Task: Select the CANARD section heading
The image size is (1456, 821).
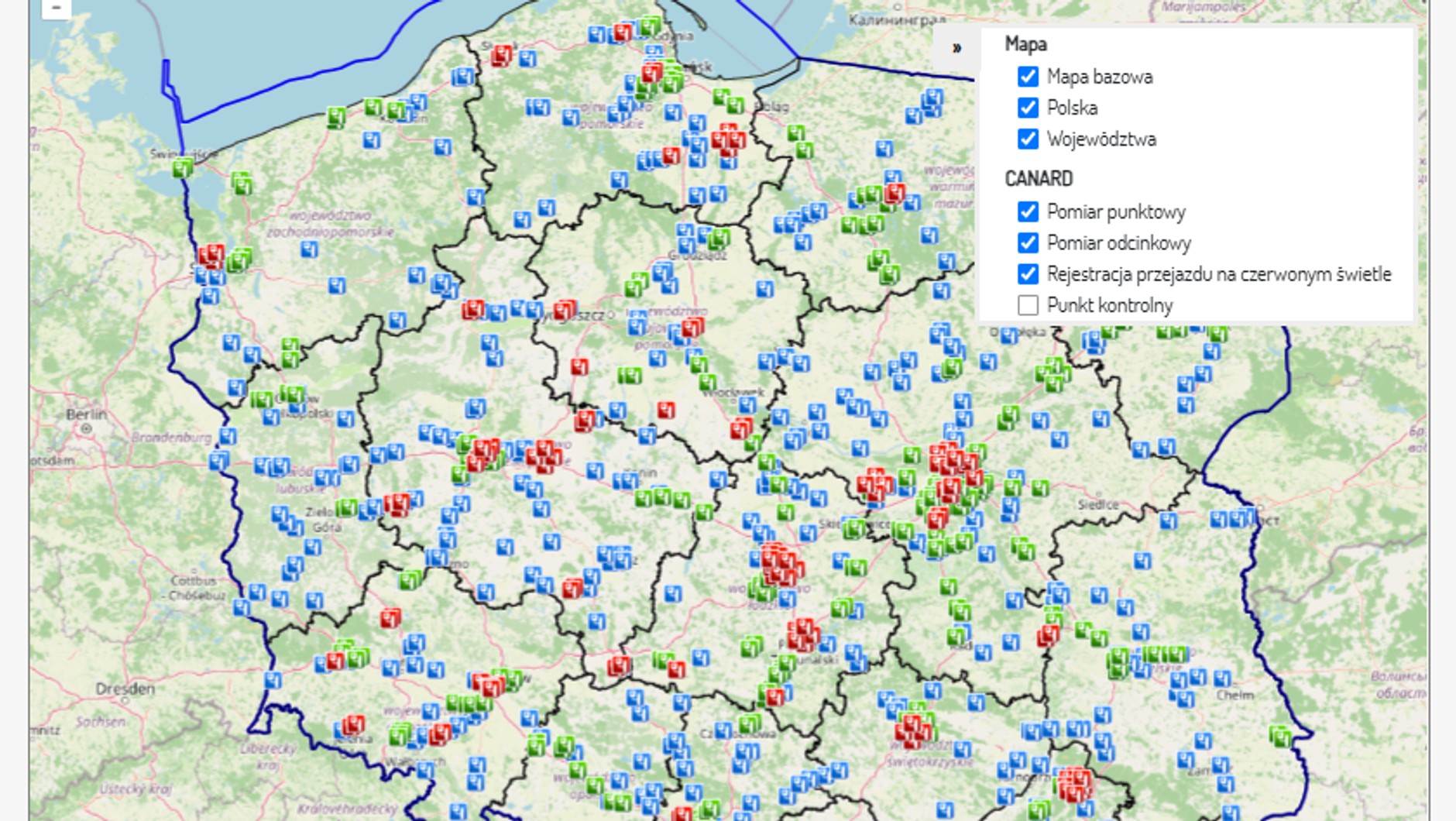Action: tap(1039, 179)
